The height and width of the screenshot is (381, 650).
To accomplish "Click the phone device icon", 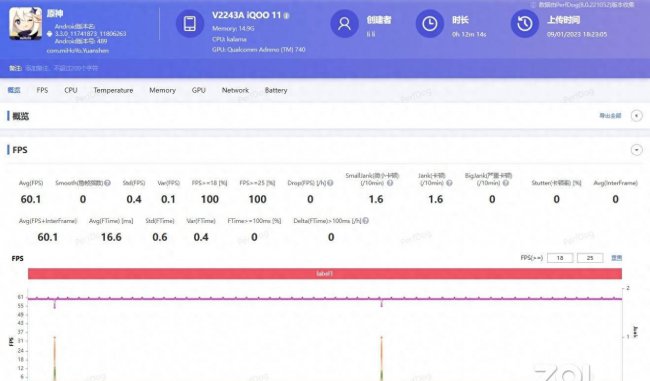I will pos(190,24).
